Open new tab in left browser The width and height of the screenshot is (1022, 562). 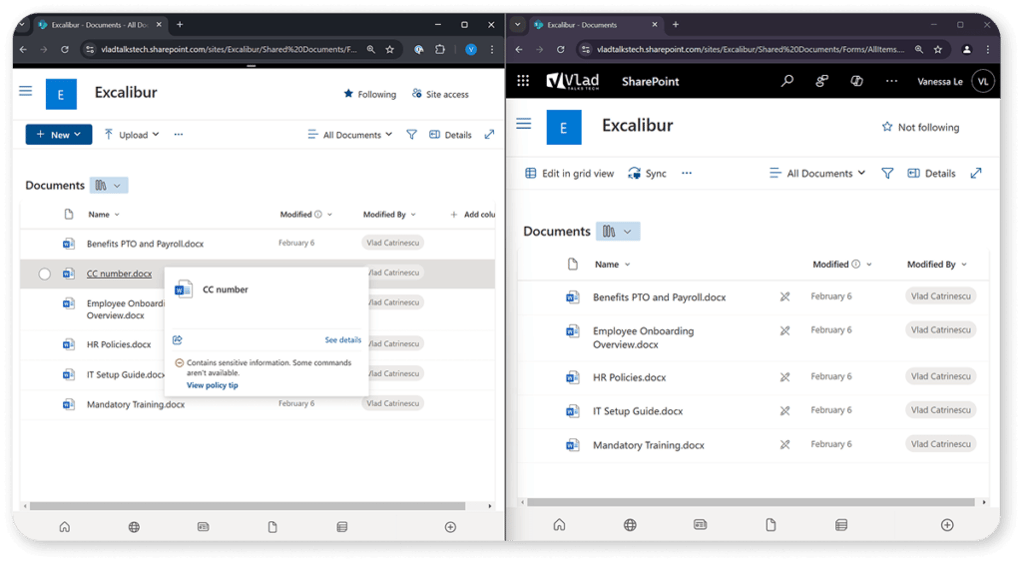[180, 25]
